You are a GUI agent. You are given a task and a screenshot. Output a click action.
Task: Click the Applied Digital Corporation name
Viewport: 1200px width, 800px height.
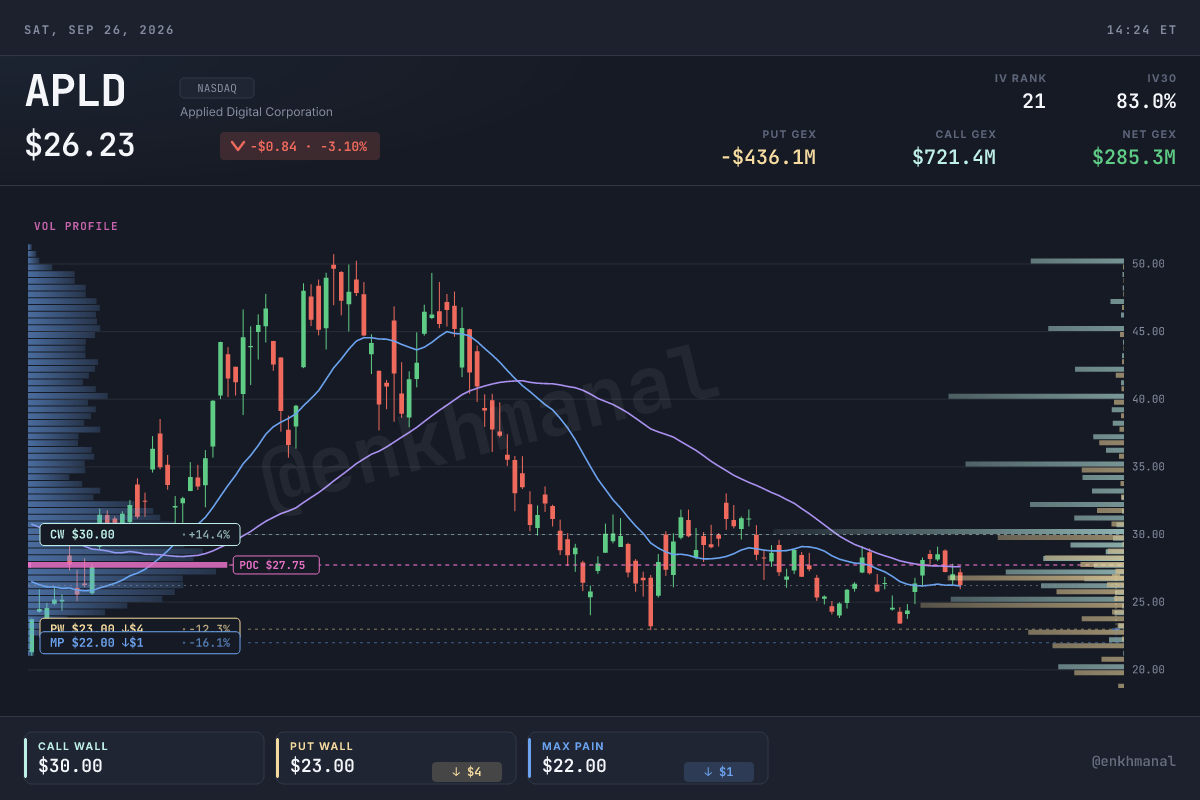pyautogui.click(x=256, y=112)
